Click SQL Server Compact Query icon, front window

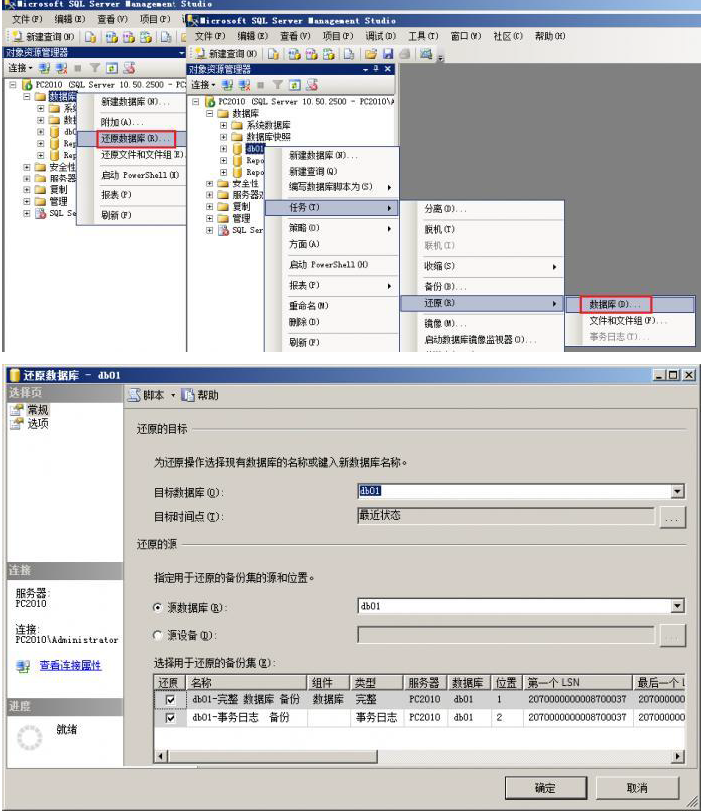click(x=349, y=54)
